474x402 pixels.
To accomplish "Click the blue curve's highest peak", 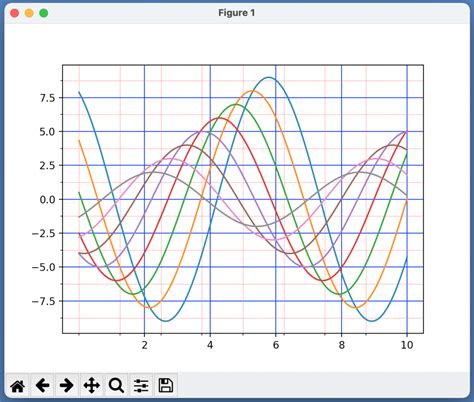I will coord(269,77).
